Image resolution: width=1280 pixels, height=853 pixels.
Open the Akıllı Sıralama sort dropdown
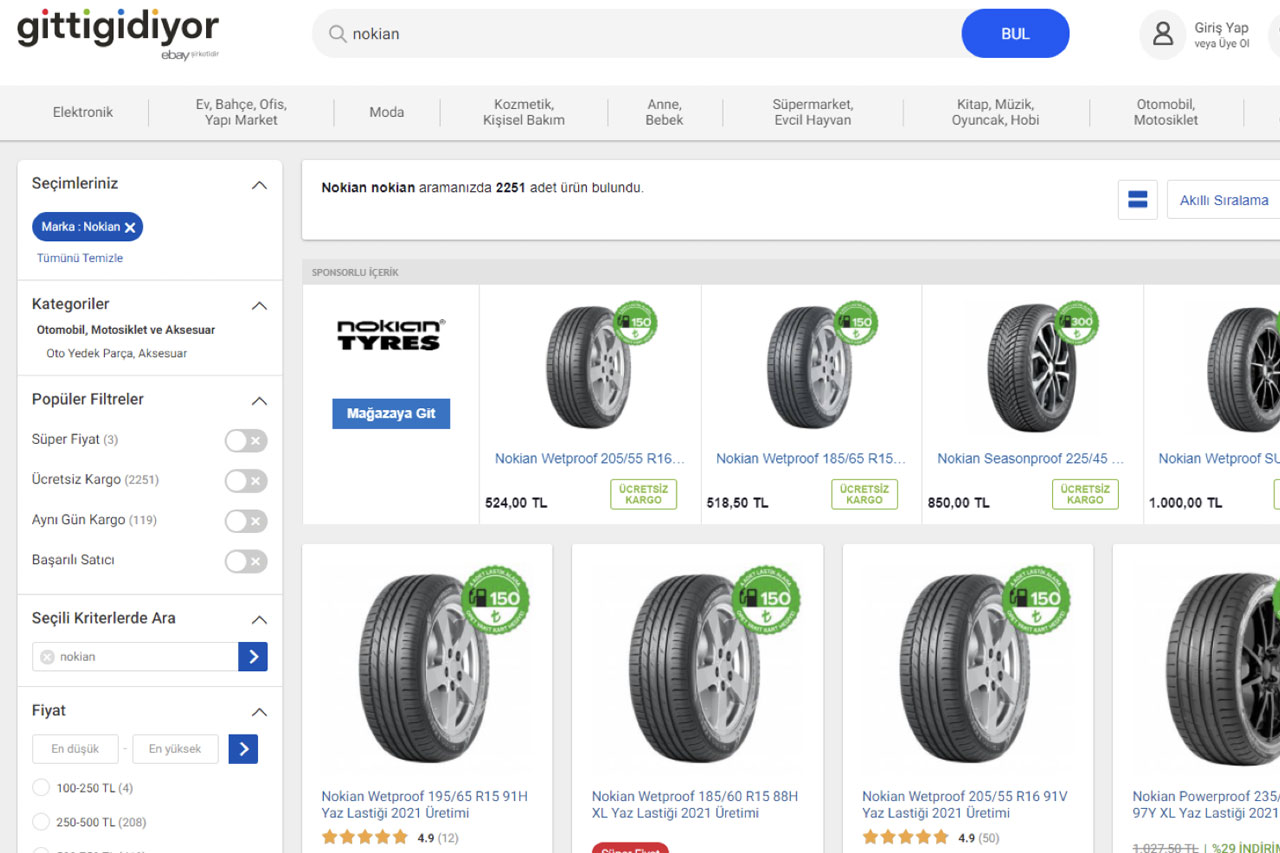[x=1224, y=200]
